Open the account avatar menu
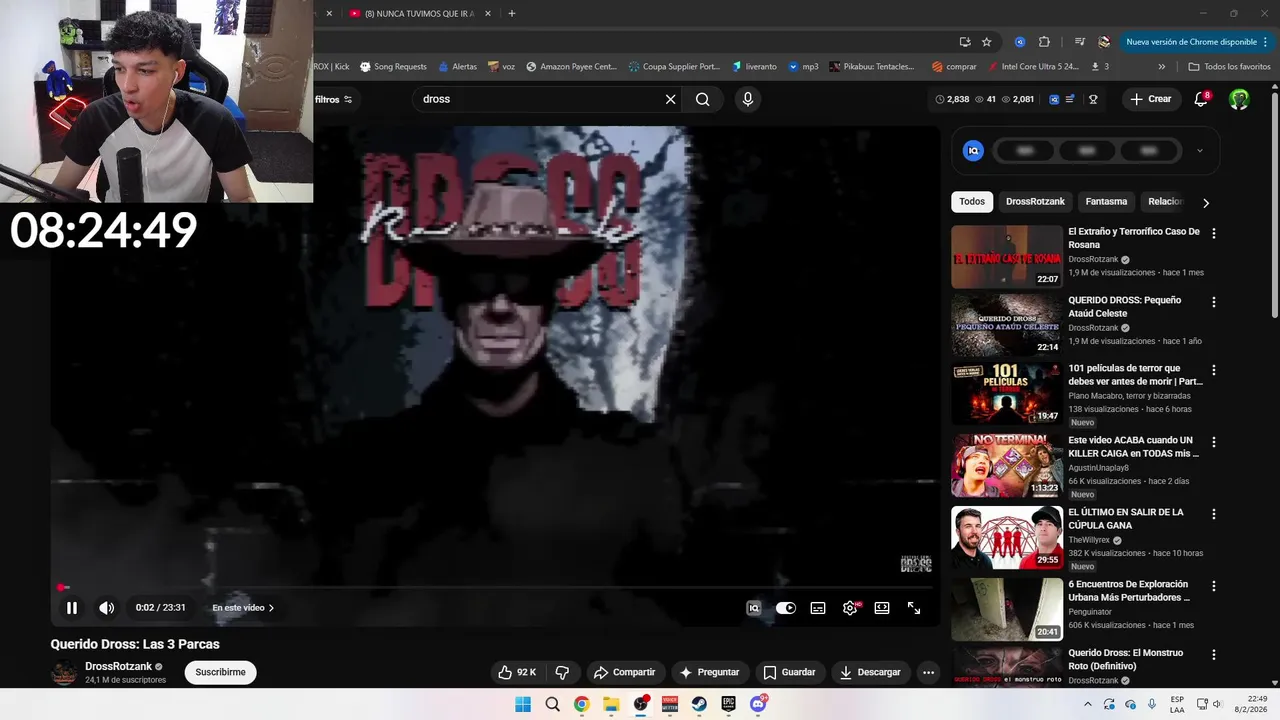Image resolution: width=1280 pixels, height=720 pixels. [x=1239, y=99]
